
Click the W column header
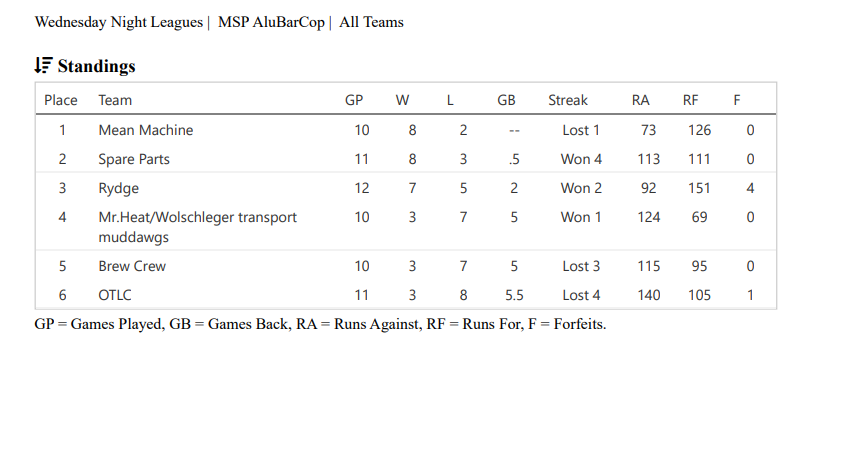coord(402,100)
